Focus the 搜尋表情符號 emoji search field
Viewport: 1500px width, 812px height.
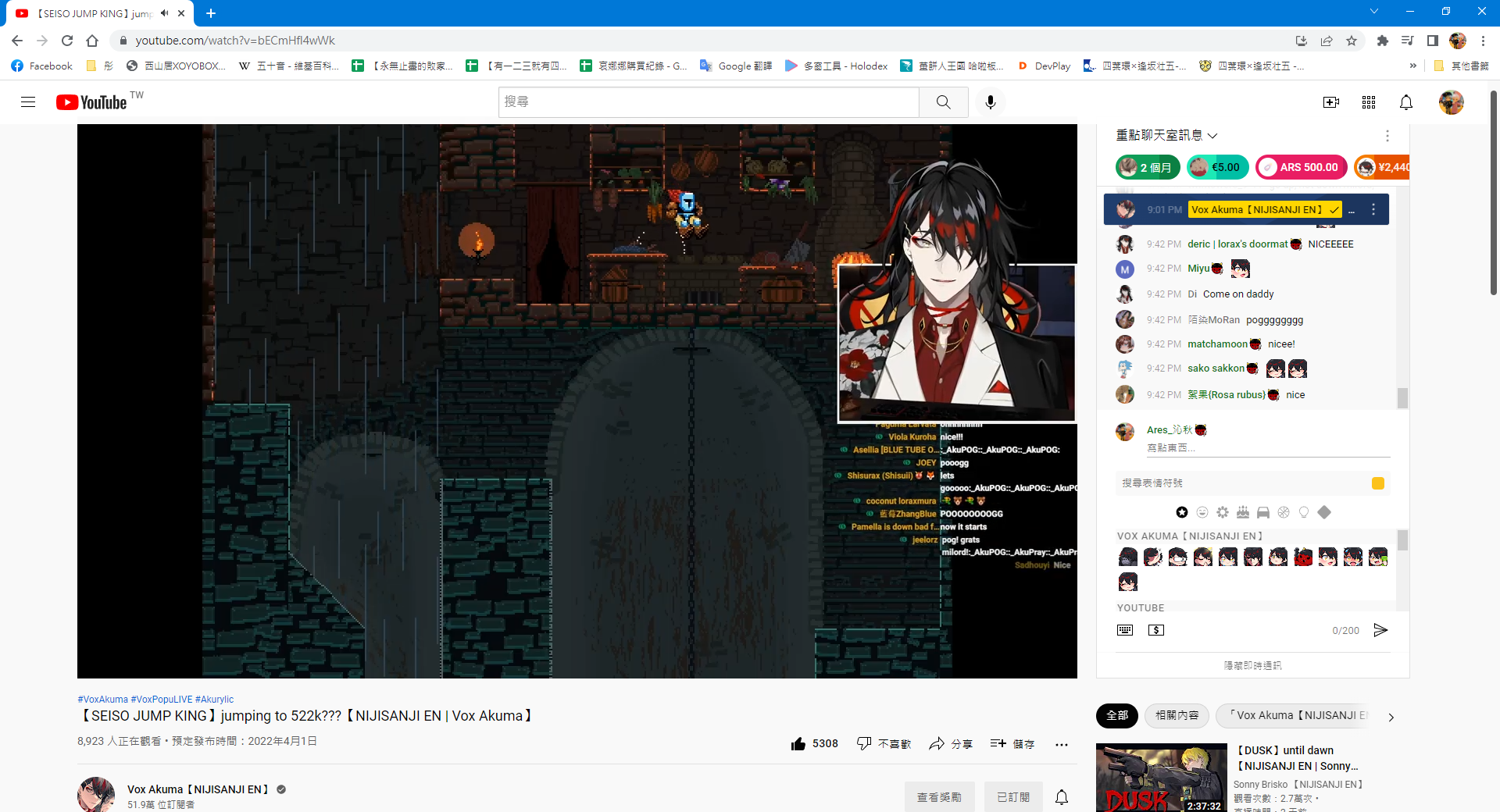(x=1242, y=483)
